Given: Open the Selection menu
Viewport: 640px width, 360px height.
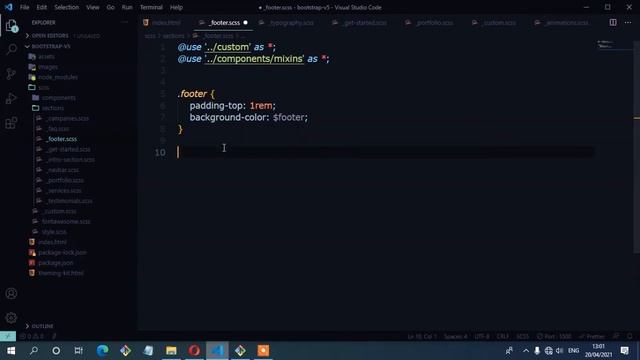Looking at the screenshot, I should point(67,7).
